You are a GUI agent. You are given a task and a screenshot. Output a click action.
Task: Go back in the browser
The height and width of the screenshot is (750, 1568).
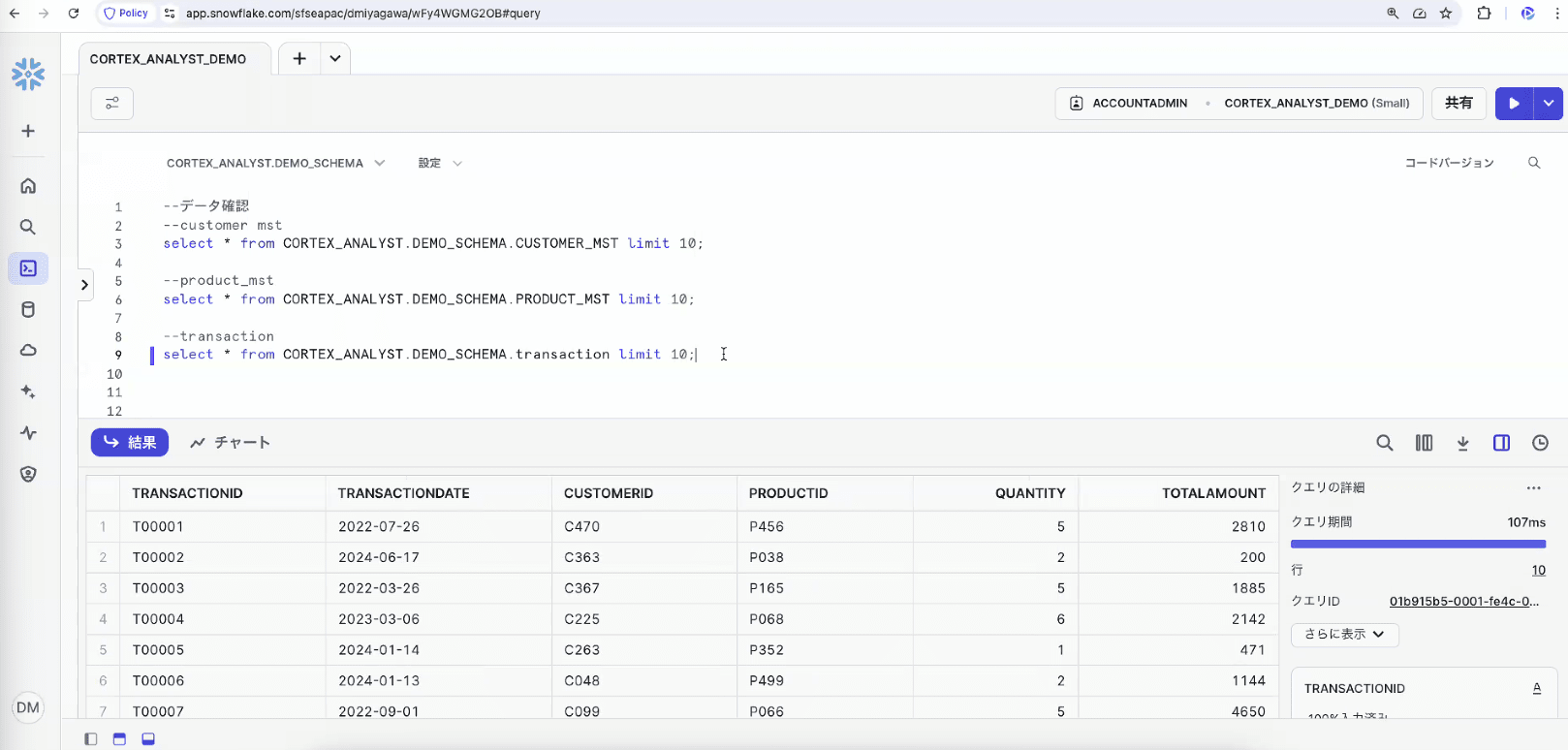pyautogui.click(x=15, y=14)
